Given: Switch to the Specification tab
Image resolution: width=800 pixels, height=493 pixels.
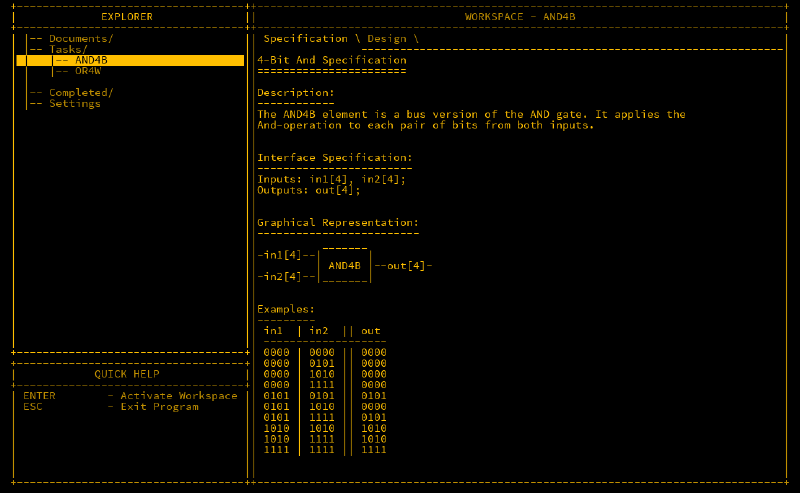Looking at the screenshot, I should tap(305, 39).
